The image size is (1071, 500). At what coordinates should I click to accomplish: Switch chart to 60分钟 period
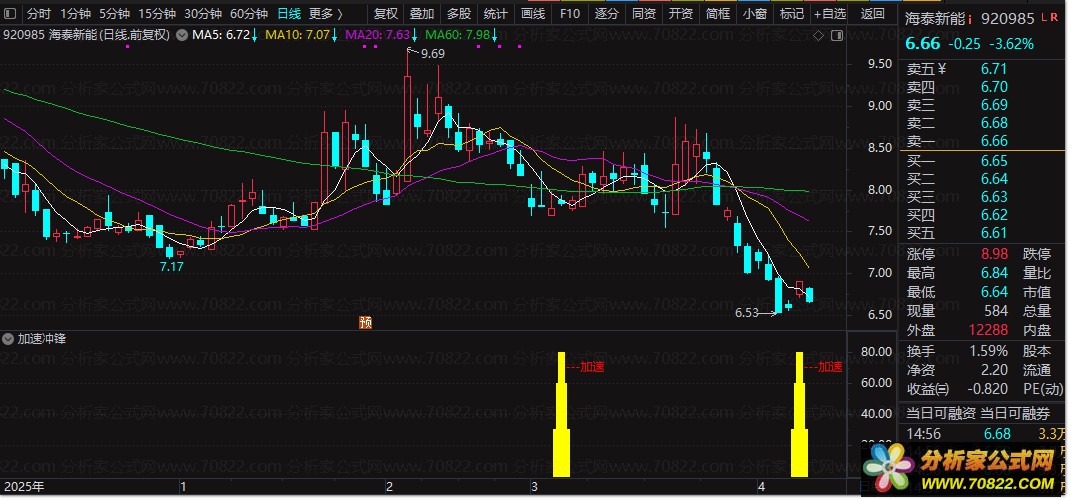point(249,14)
